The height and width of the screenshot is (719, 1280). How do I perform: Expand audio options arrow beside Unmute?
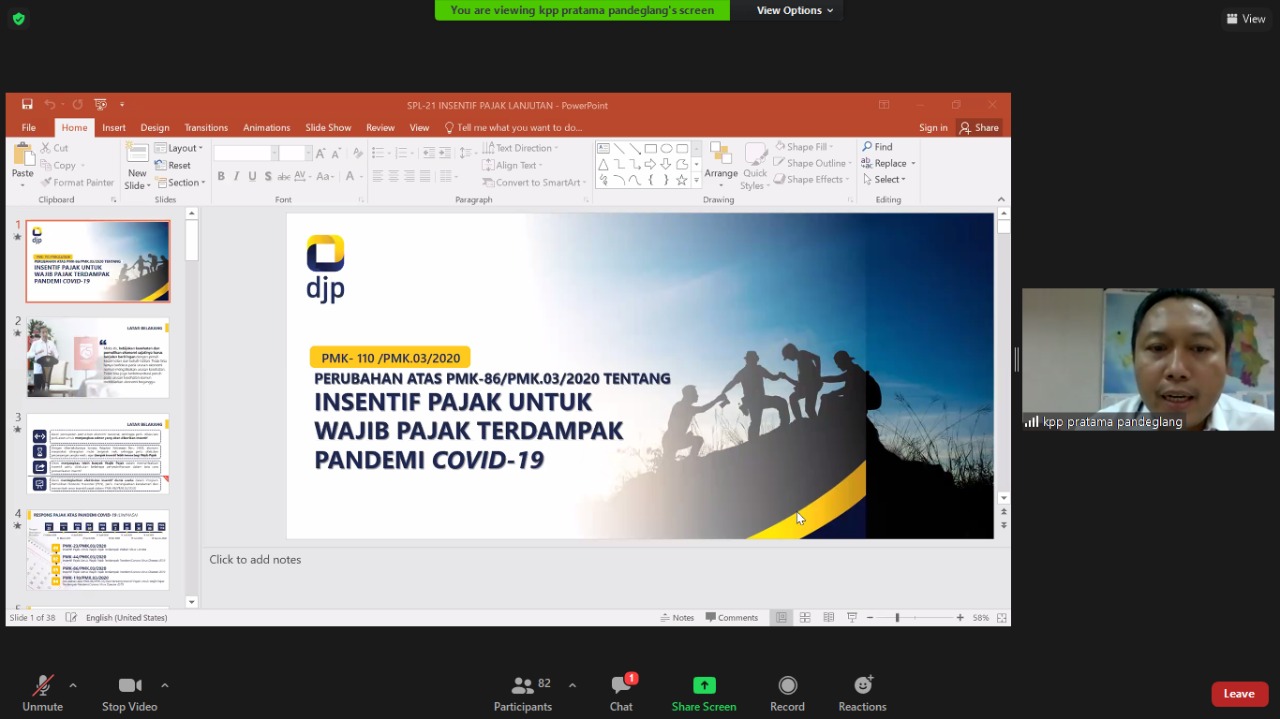(73, 685)
